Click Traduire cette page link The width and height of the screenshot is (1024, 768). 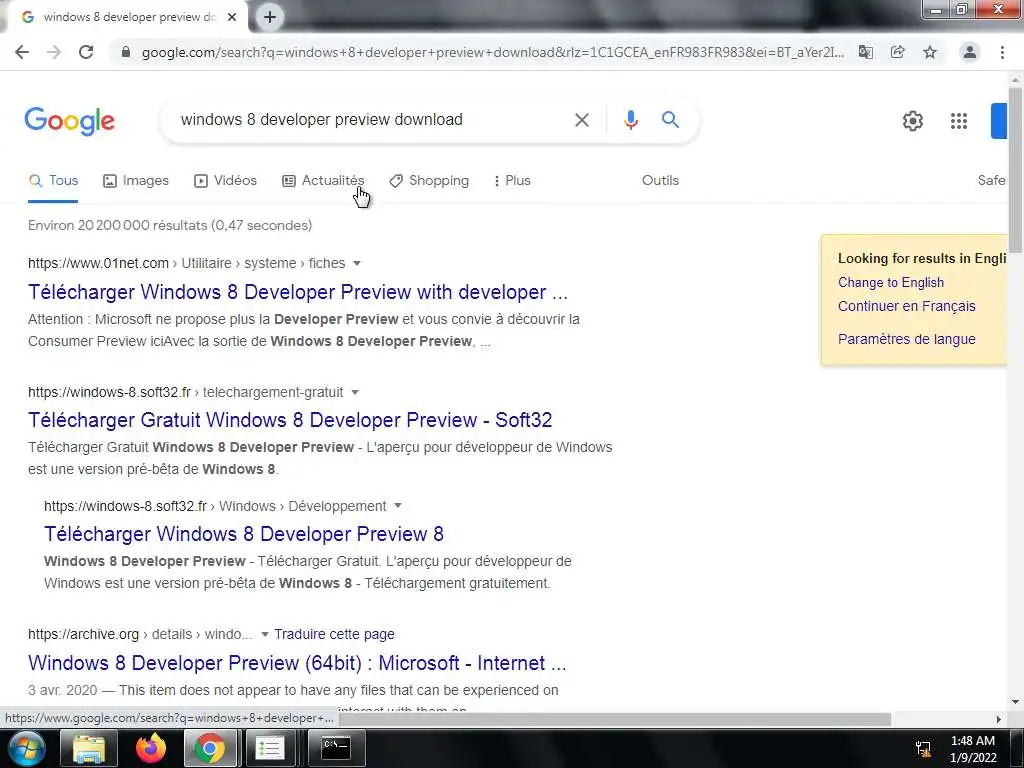[334, 634]
